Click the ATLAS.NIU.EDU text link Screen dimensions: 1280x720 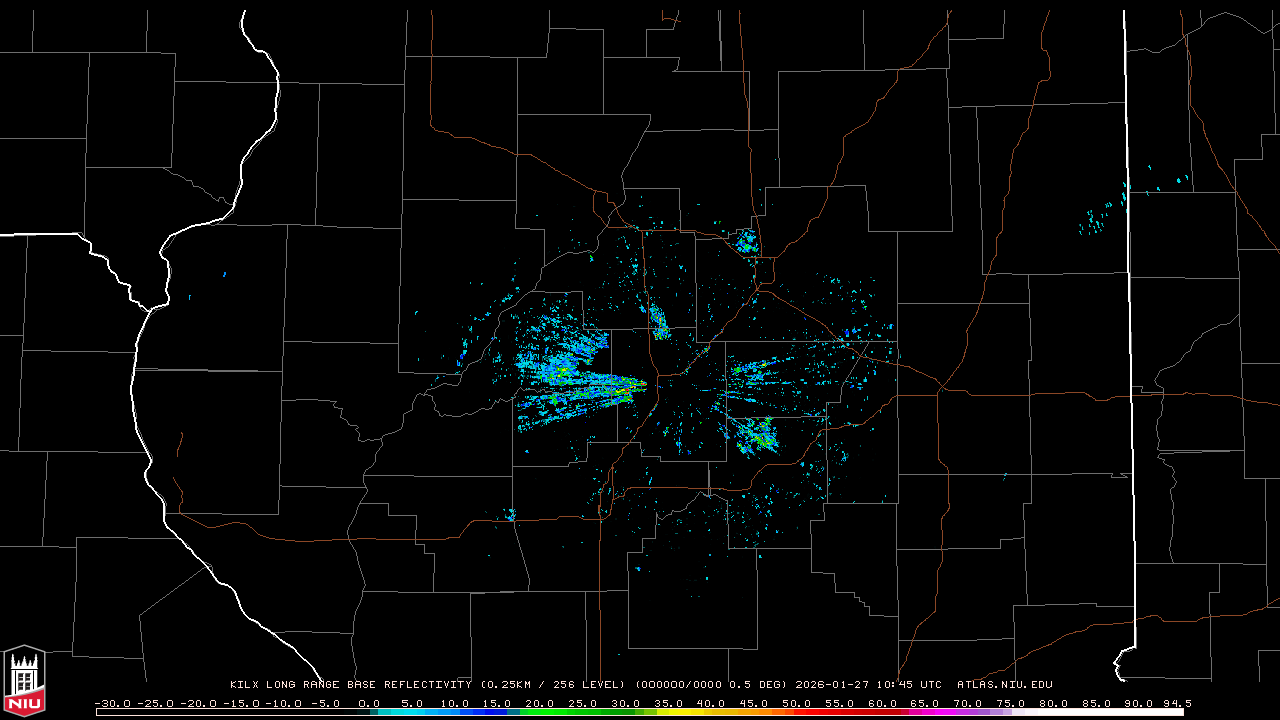pos(1004,685)
